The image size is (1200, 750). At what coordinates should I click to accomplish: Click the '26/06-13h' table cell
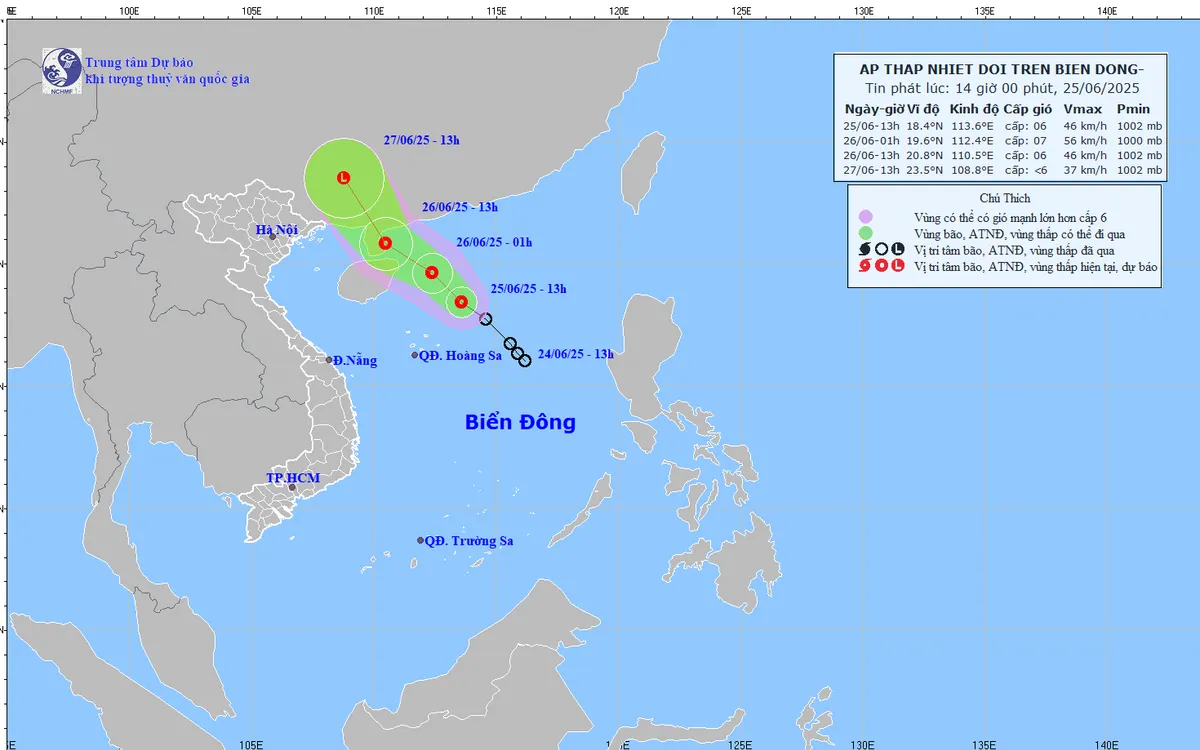873,156
